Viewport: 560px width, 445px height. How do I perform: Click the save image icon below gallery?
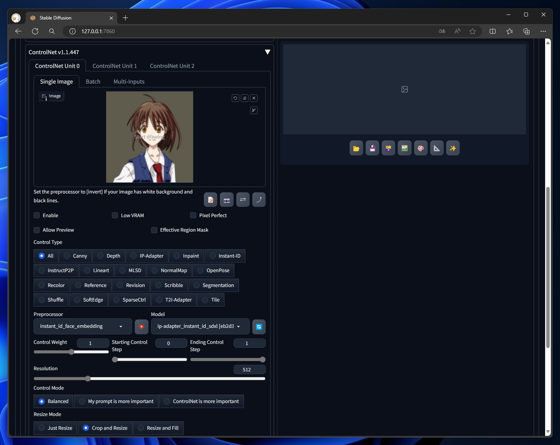click(x=372, y=148)
